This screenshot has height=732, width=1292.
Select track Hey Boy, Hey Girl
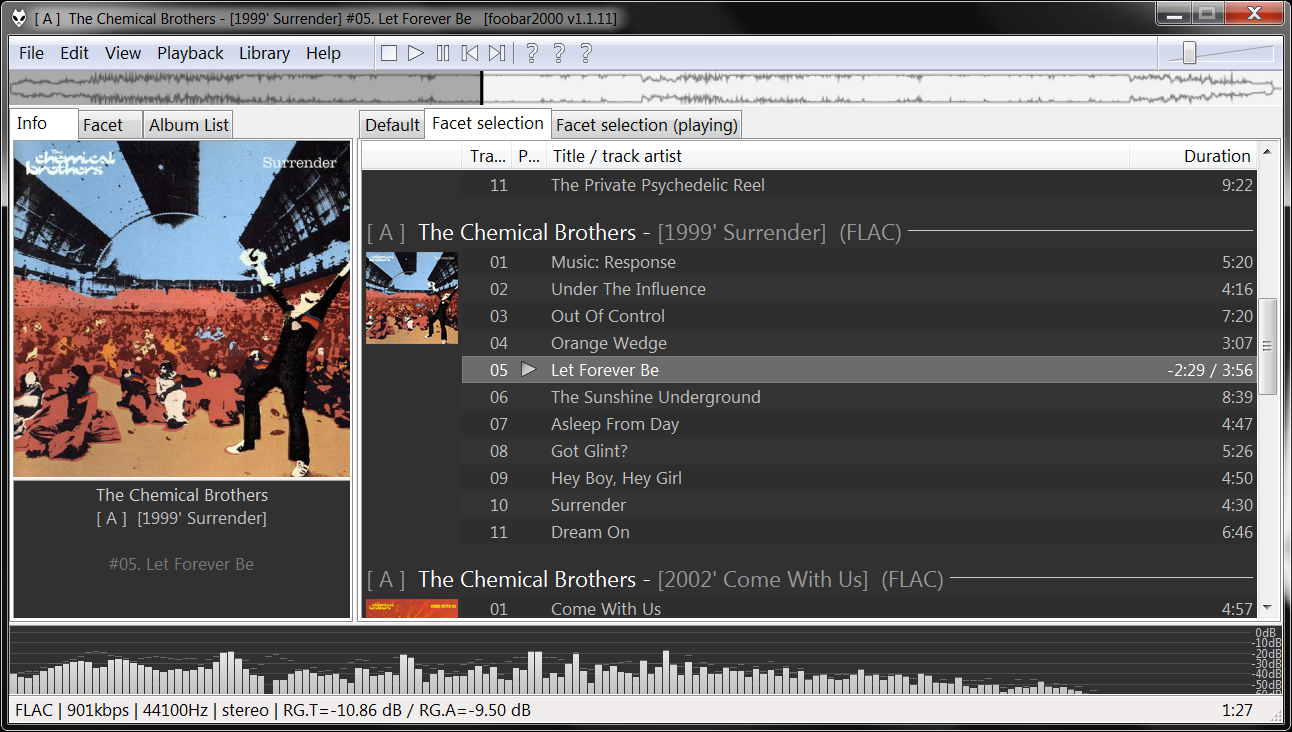pyautogui.click(x=859, y=478)
